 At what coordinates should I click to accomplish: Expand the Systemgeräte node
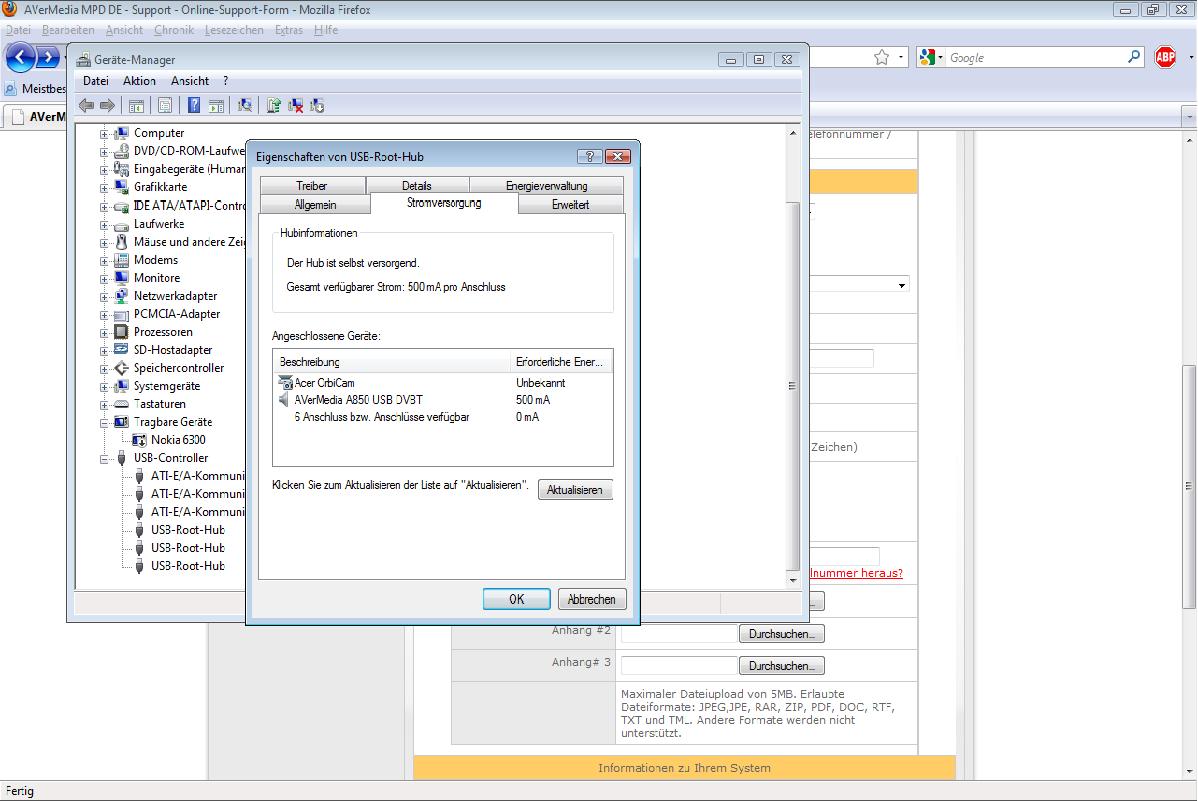[x=104, y=387]
